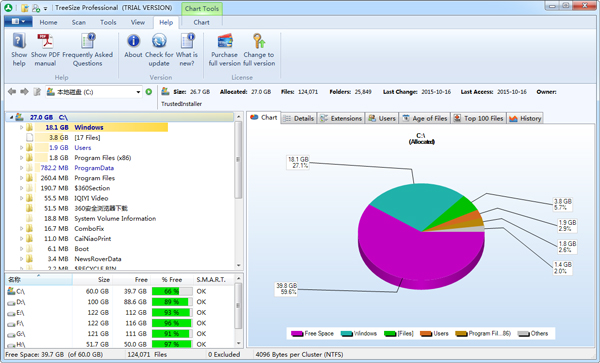Click the green refresh scan button
600x363 pixels.
[149, 92]
